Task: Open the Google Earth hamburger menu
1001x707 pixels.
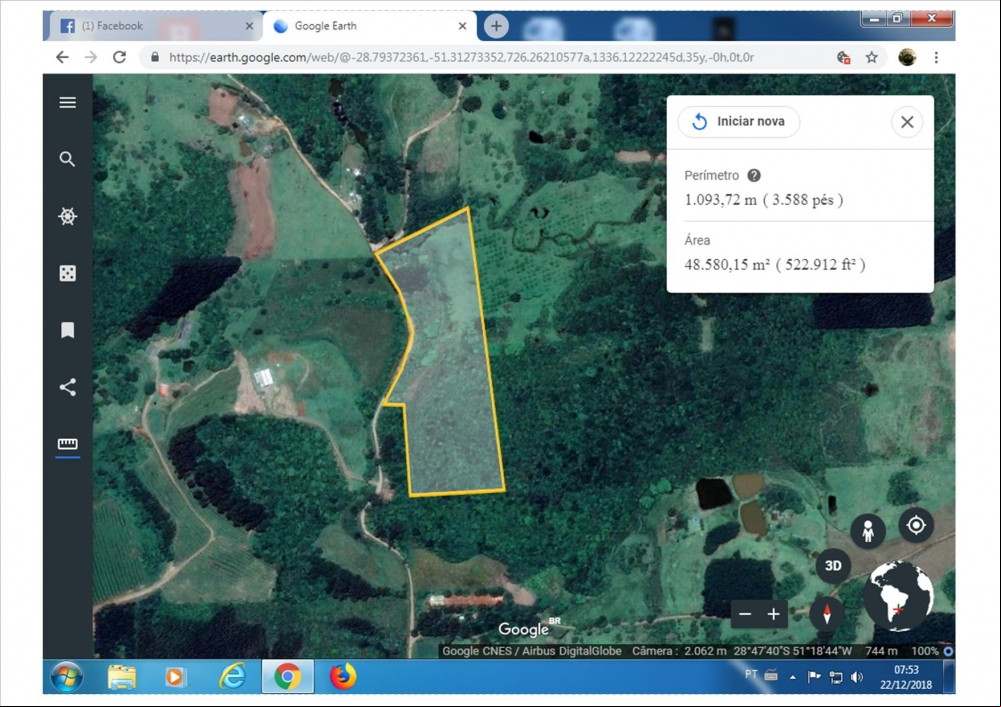Action: coord(68,102)
